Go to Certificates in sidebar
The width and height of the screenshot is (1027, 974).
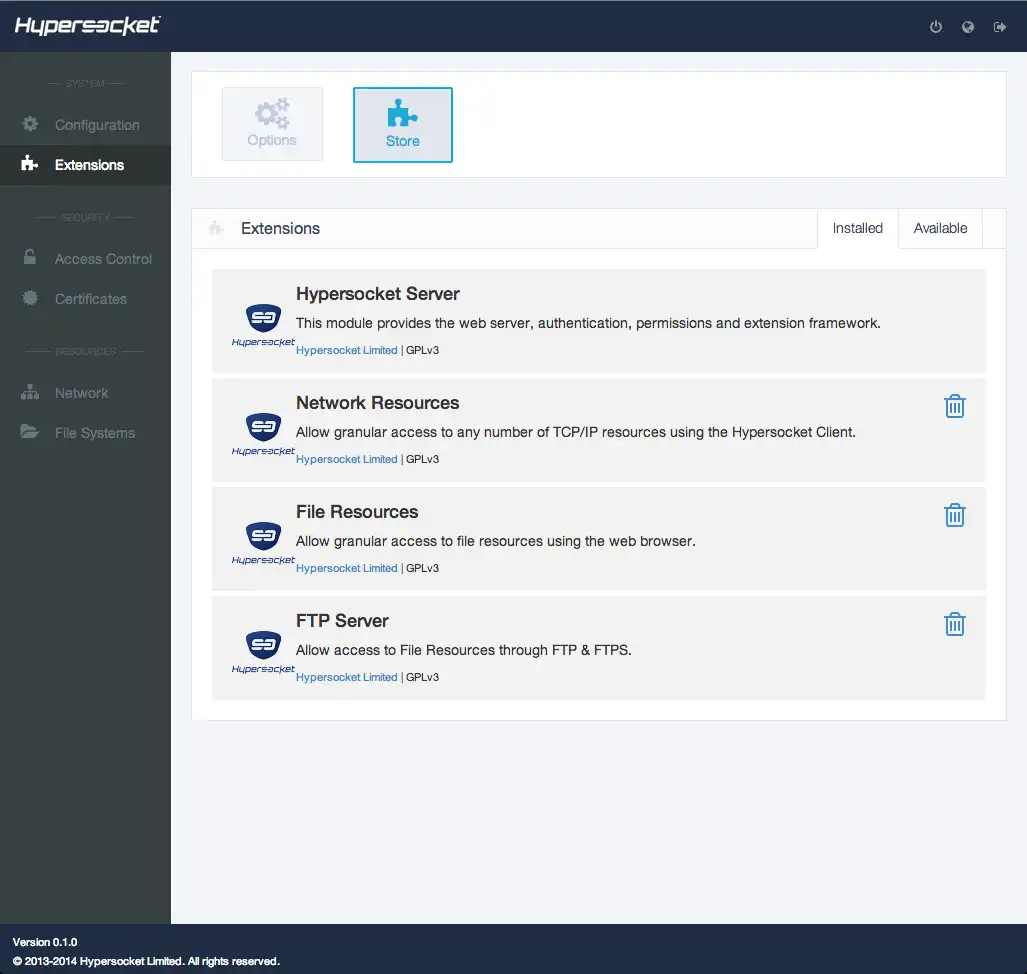85,299
